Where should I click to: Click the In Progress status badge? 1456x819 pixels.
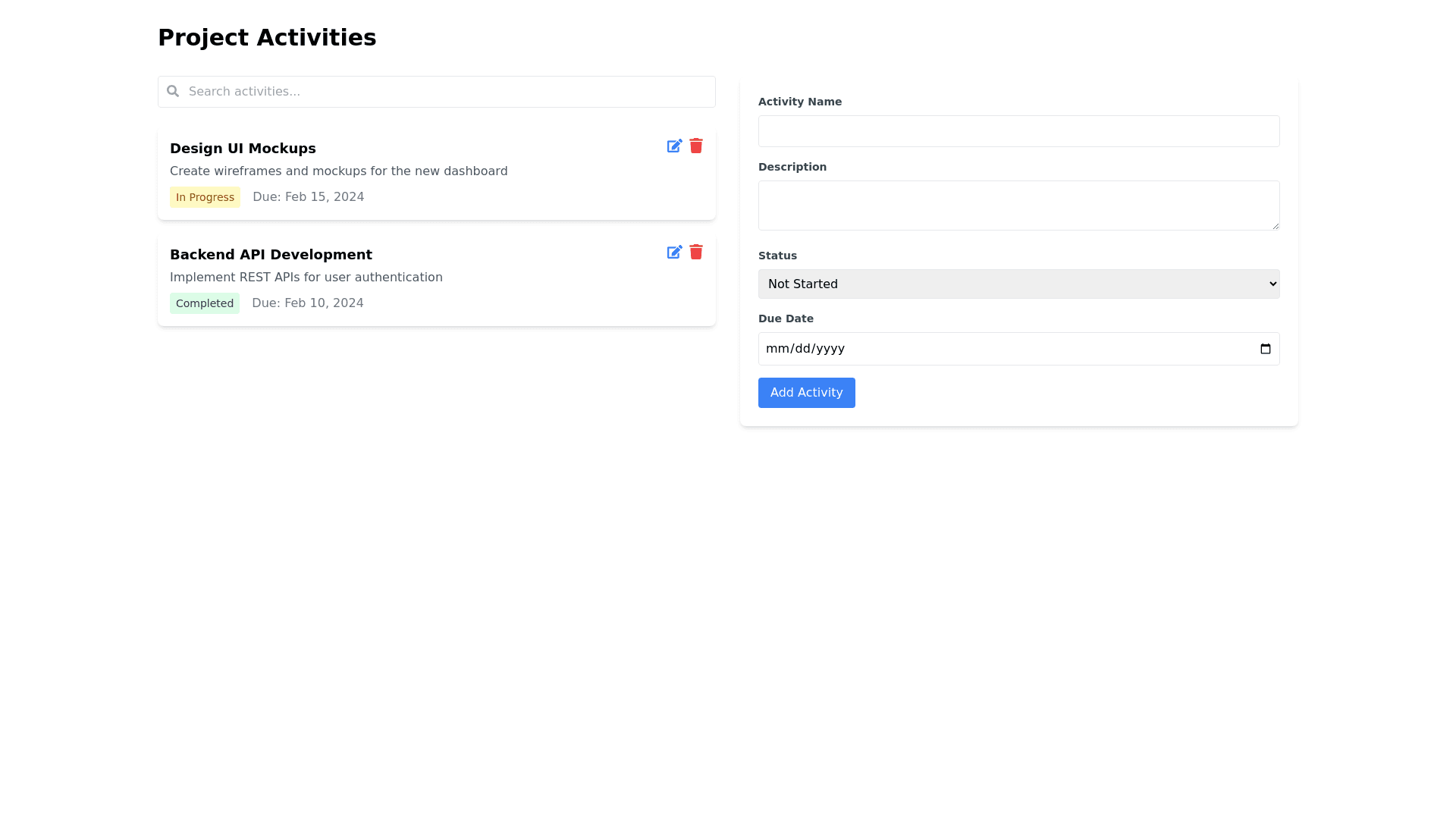point(205,197)
